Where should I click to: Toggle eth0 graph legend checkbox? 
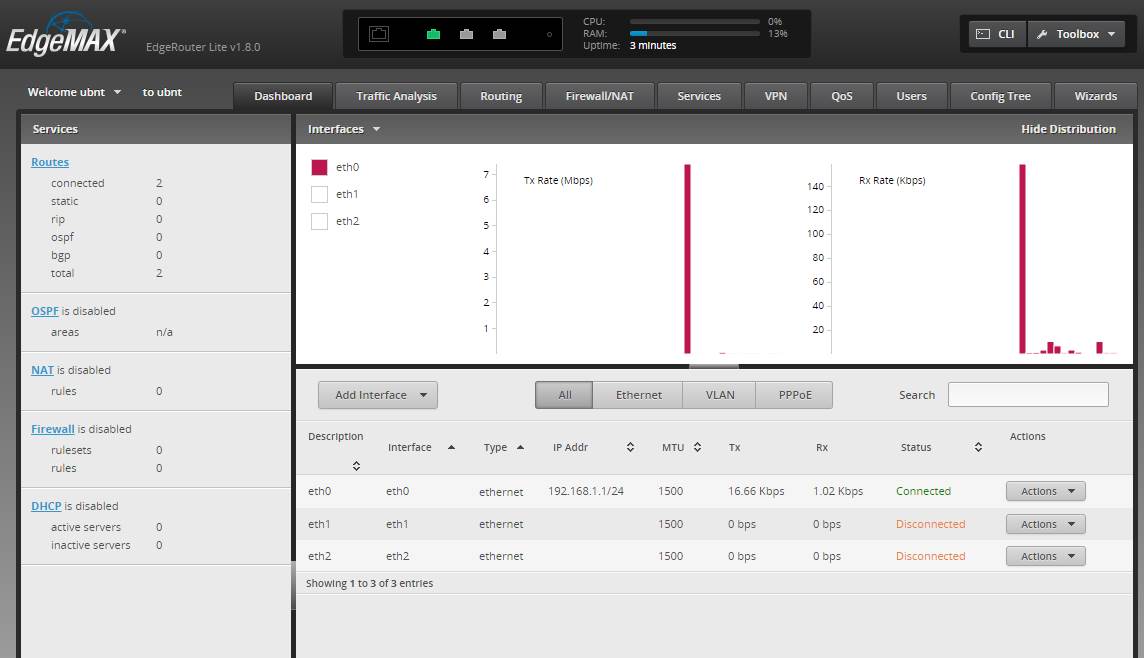click(319, 167)
